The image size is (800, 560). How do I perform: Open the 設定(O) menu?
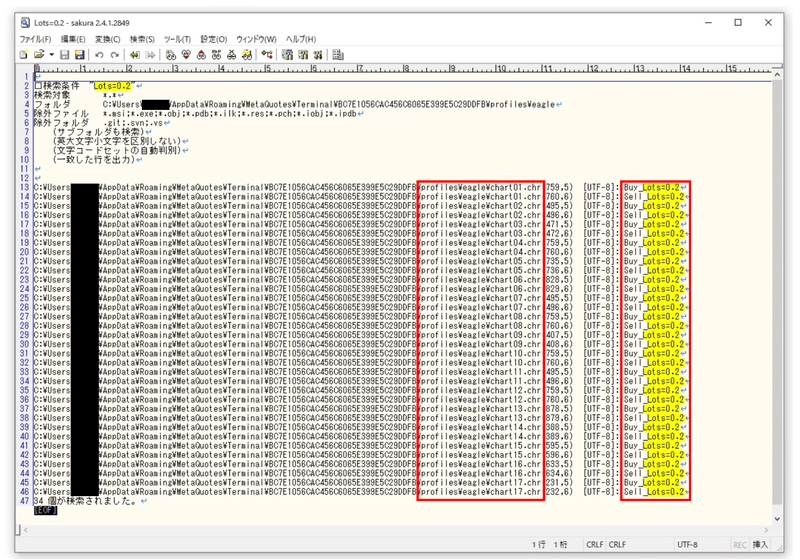pos(213,39)
